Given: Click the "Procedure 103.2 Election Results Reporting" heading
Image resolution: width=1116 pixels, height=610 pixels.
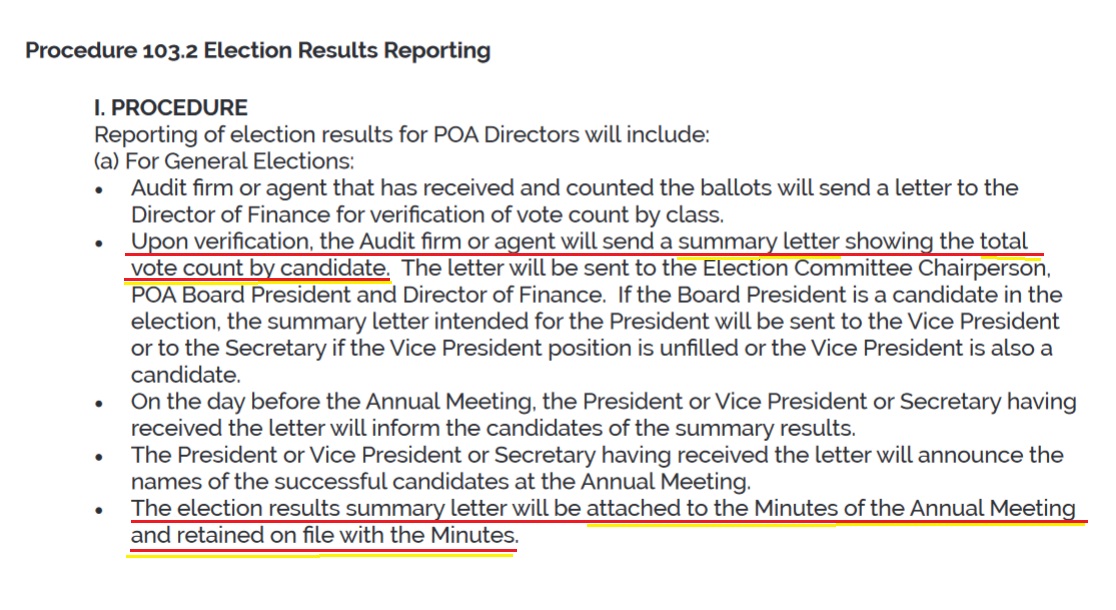Looking at the screenshot, I should click(258, 50).
